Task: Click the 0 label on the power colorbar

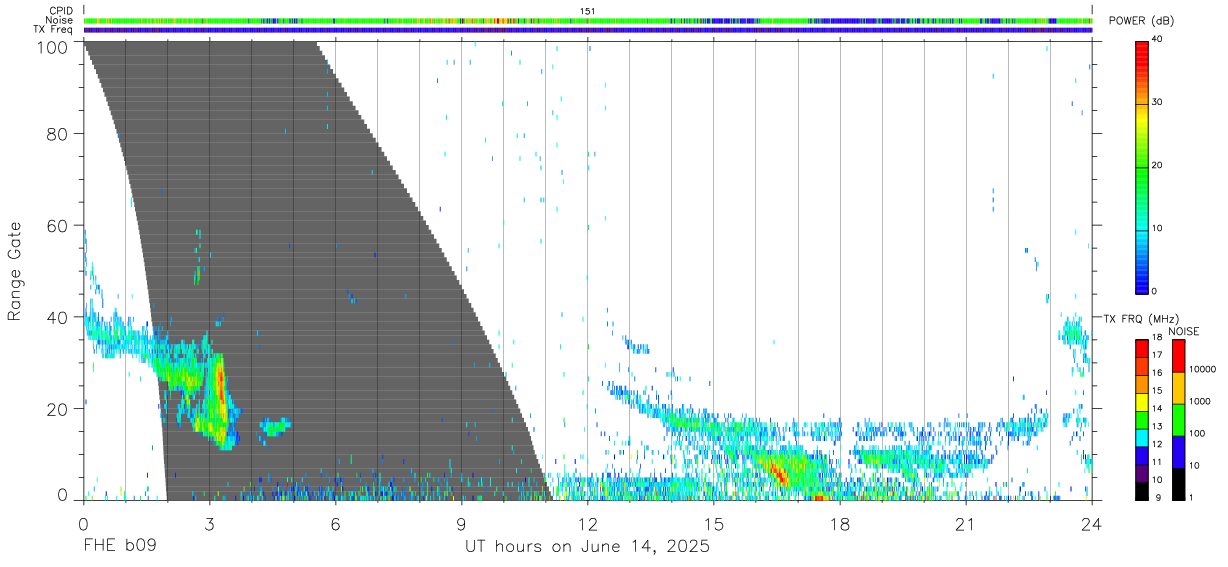Action: [1156, 291]
